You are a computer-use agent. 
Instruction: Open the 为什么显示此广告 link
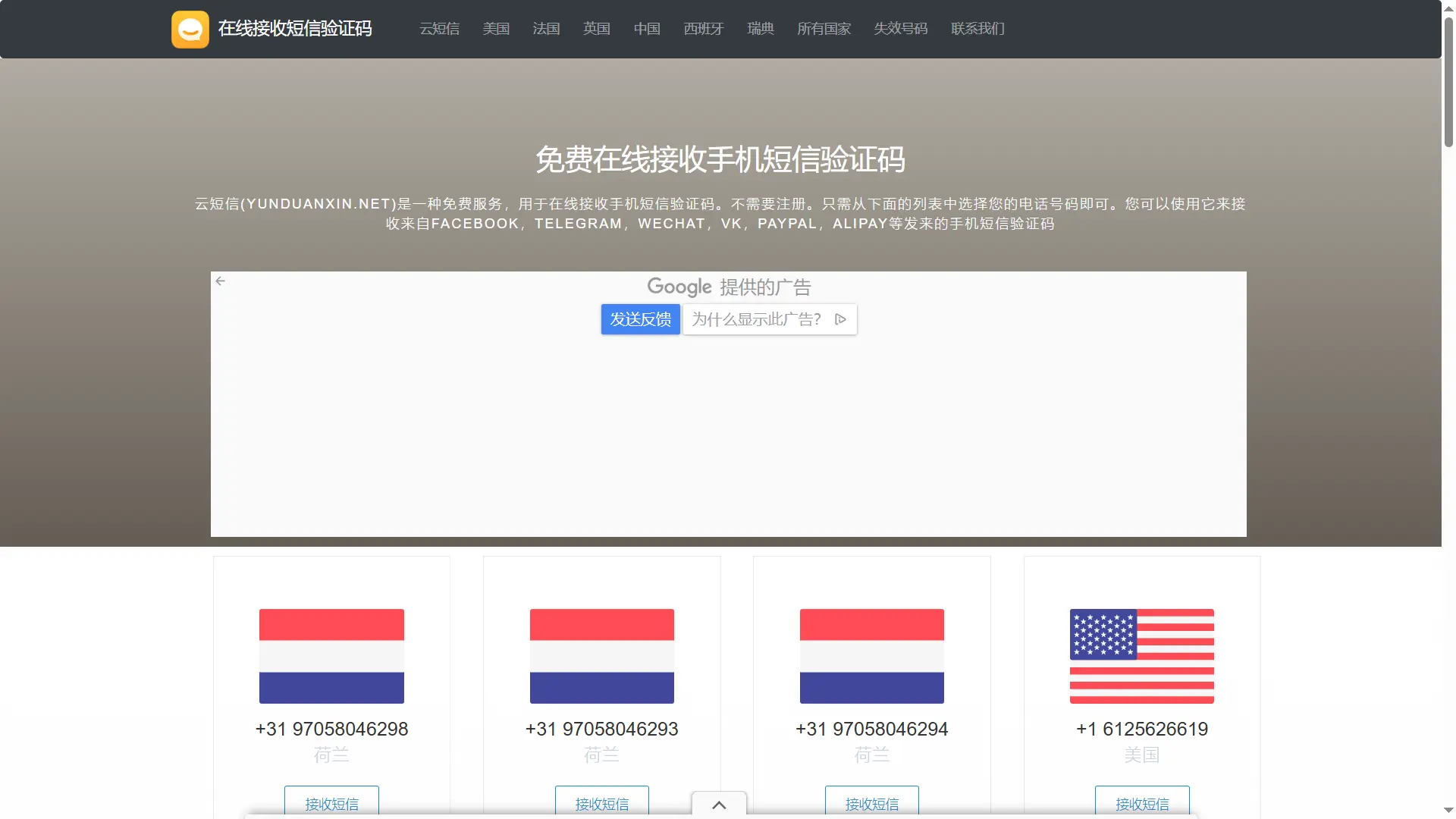(x=755, y=319)
